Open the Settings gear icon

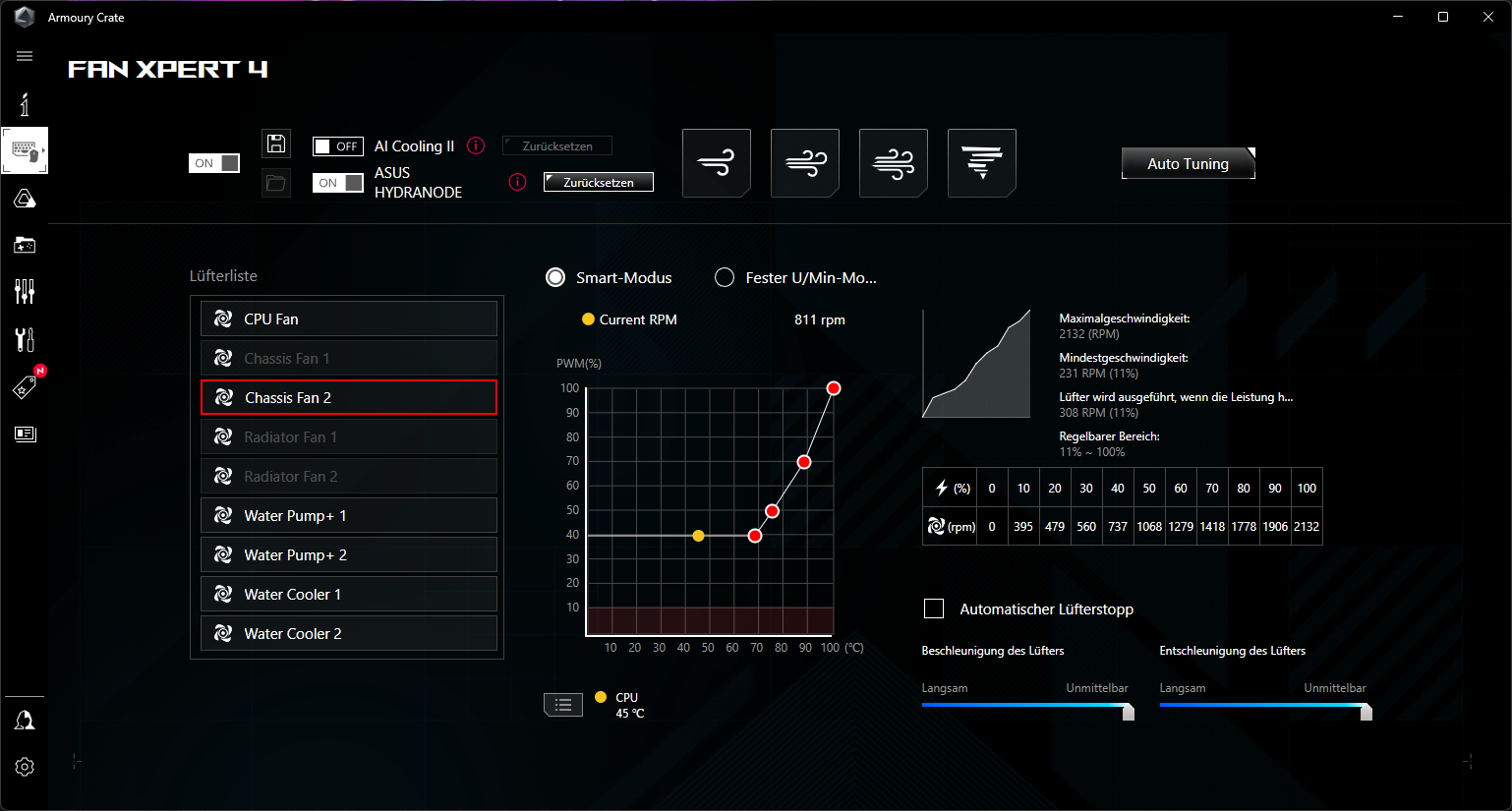25,767
